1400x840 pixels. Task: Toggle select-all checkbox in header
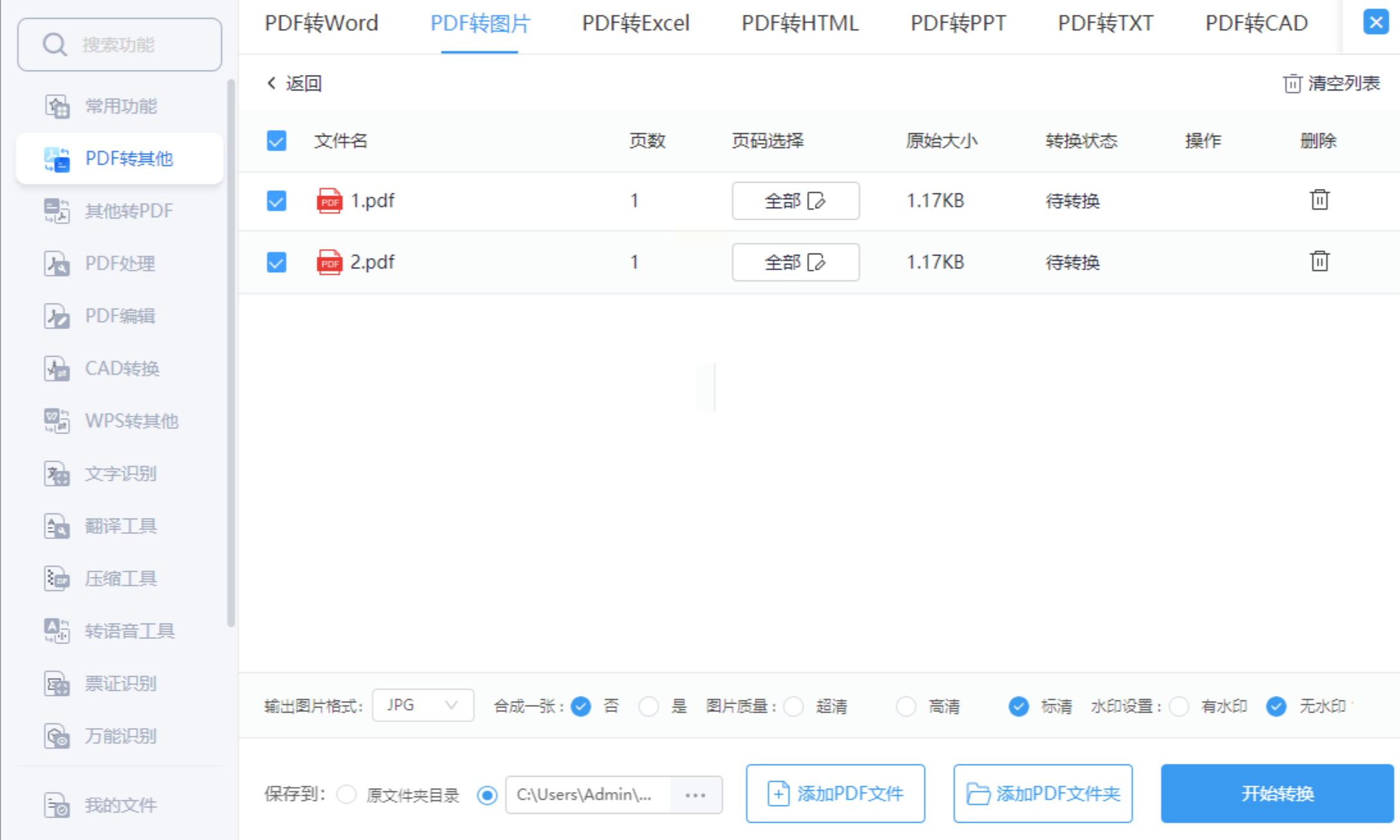click(277, 141)
